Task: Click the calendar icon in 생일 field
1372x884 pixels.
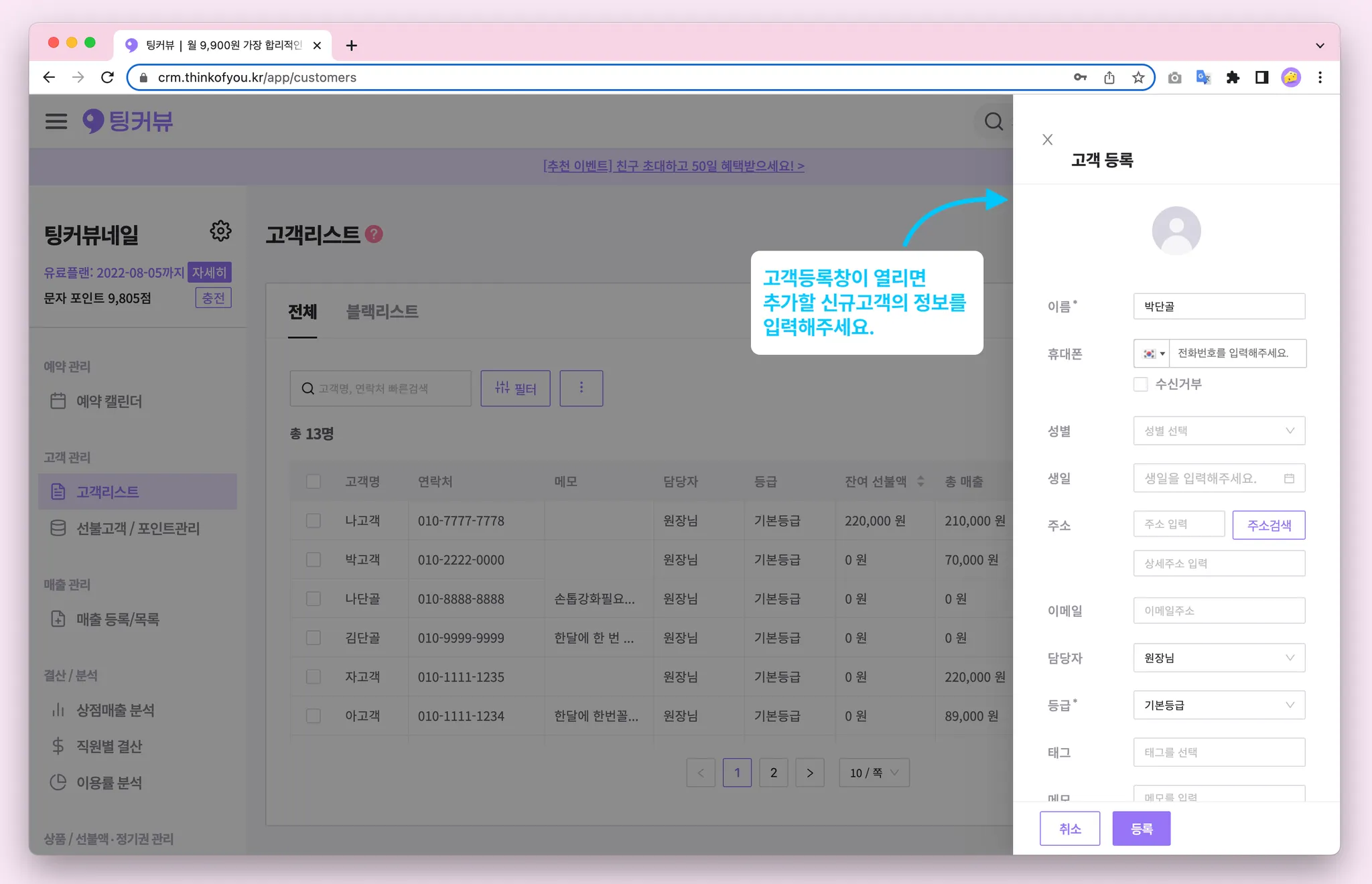Action: point(1289,478)
